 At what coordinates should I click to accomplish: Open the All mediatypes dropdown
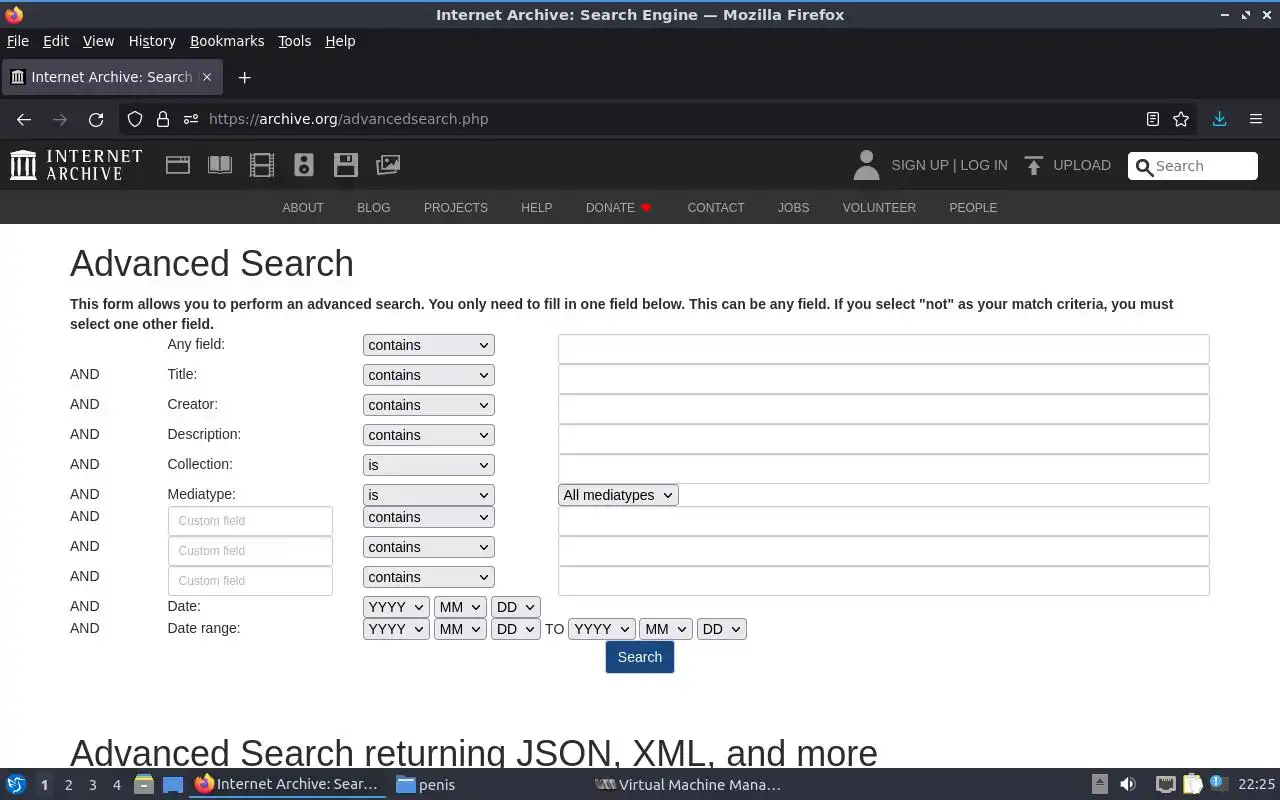click(x=618, y=495)
